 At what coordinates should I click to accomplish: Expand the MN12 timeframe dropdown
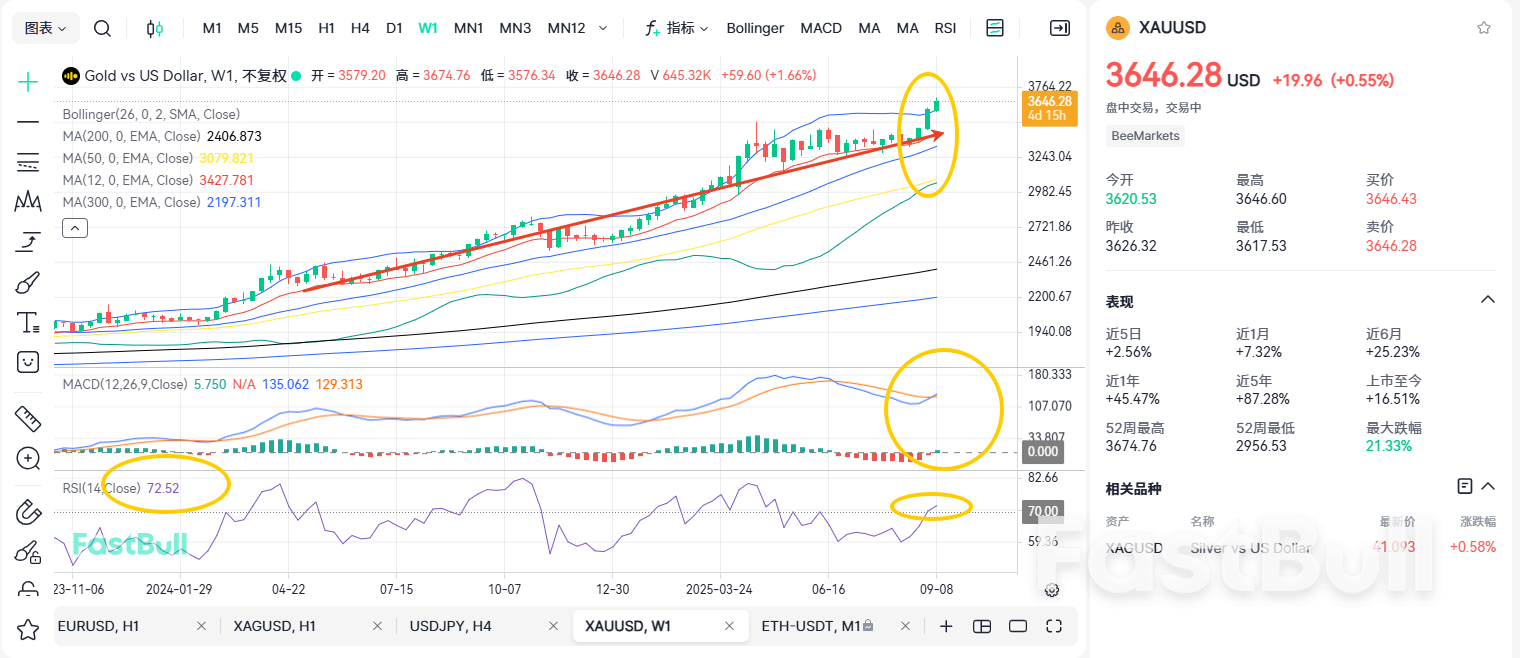point(605,28)
